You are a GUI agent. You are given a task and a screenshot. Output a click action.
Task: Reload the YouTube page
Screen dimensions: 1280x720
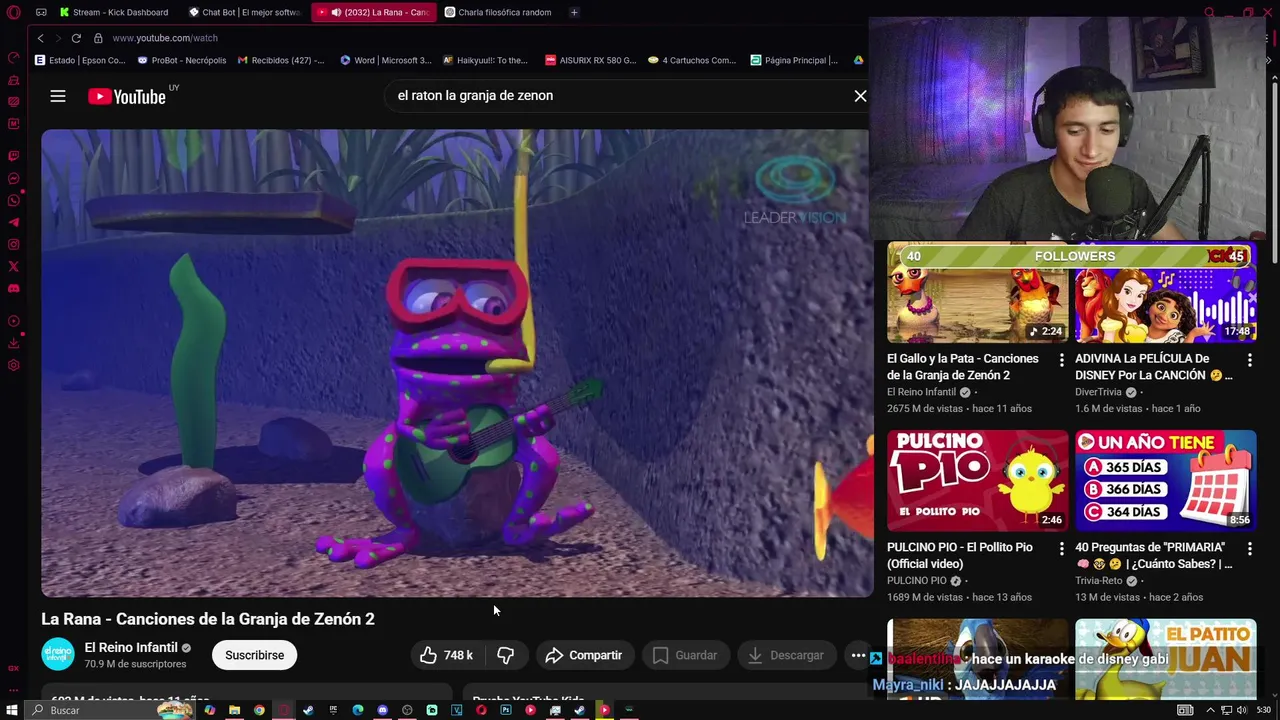tap(76, 38)
